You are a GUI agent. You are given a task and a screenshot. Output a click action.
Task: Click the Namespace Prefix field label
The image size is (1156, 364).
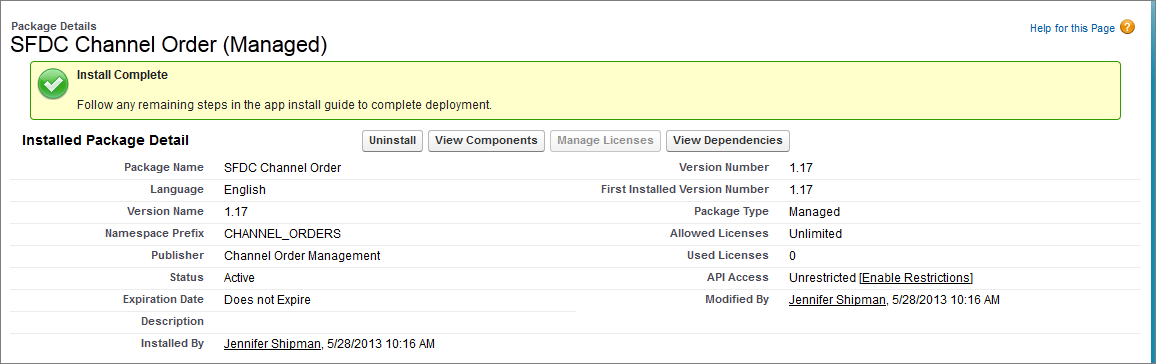155,234
